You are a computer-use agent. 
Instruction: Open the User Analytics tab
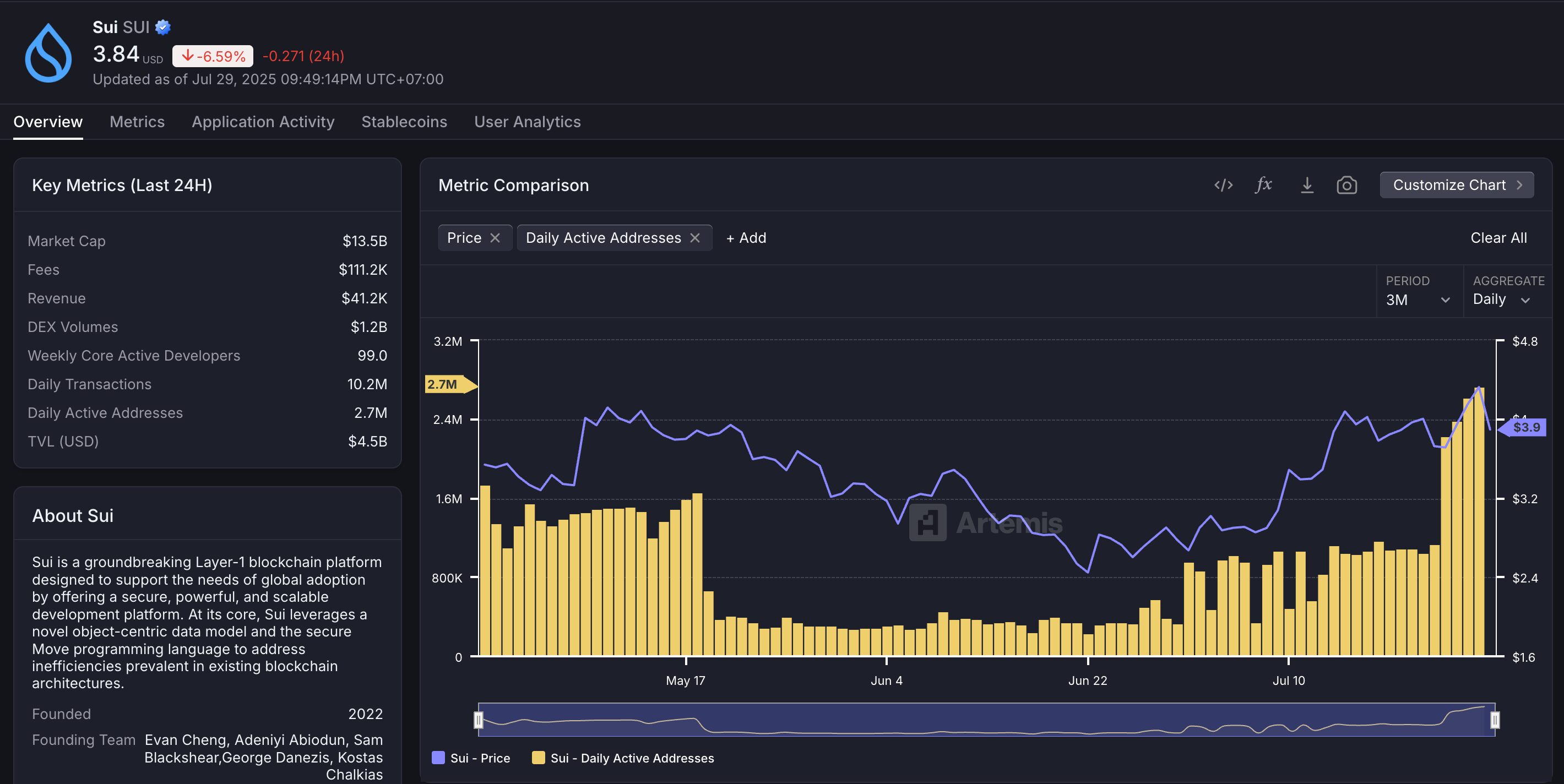click(528, 121)
